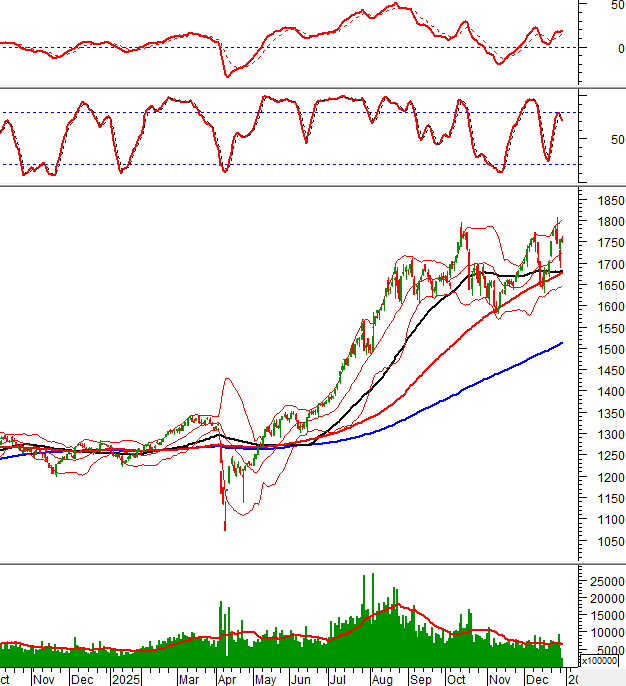Select the 50 label on stochastic panel axis
Viewport: 626px width, 686px height.
[x=617, y=139]
